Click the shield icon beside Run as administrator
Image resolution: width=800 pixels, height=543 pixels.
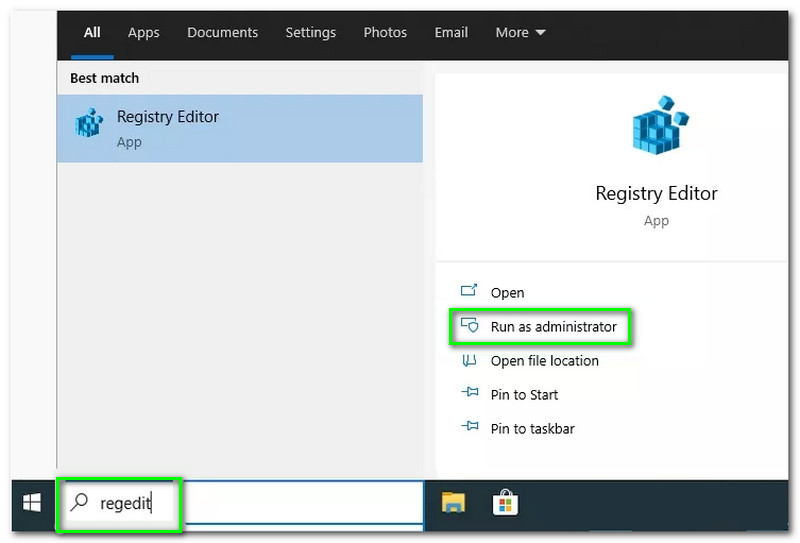pos(469,326)
